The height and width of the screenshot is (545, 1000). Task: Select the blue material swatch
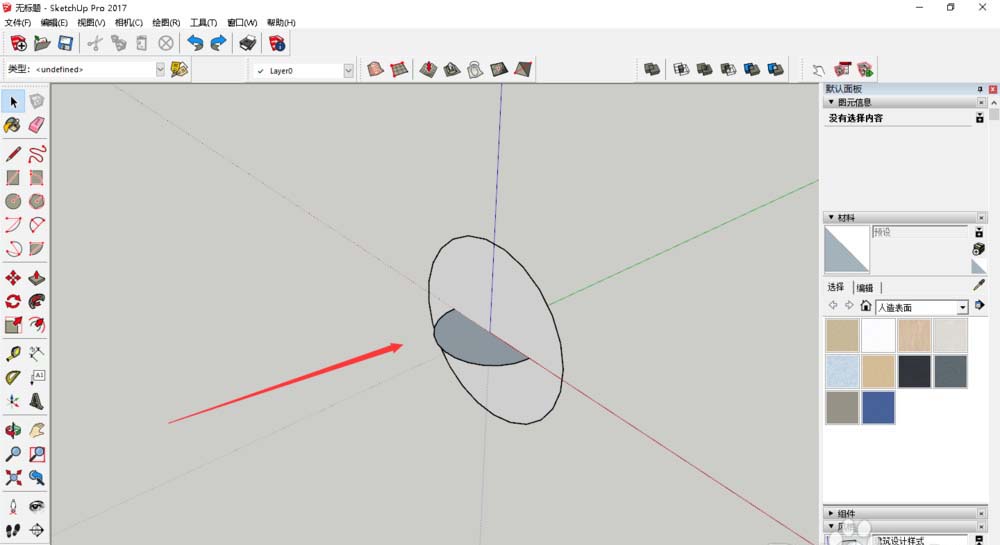pos(878,407)
